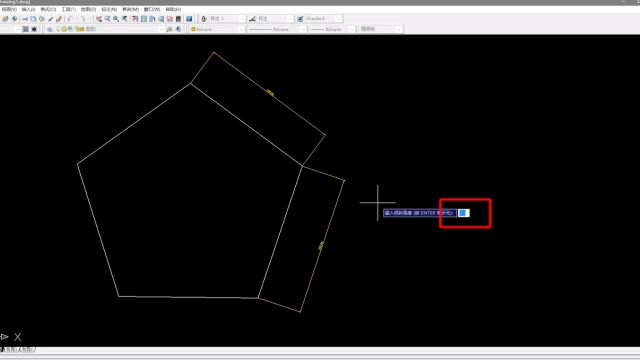Toggle the current layer on/off lightbulb
The height and width of the screenshot is (360, 640).
click(x=58, y=29)
